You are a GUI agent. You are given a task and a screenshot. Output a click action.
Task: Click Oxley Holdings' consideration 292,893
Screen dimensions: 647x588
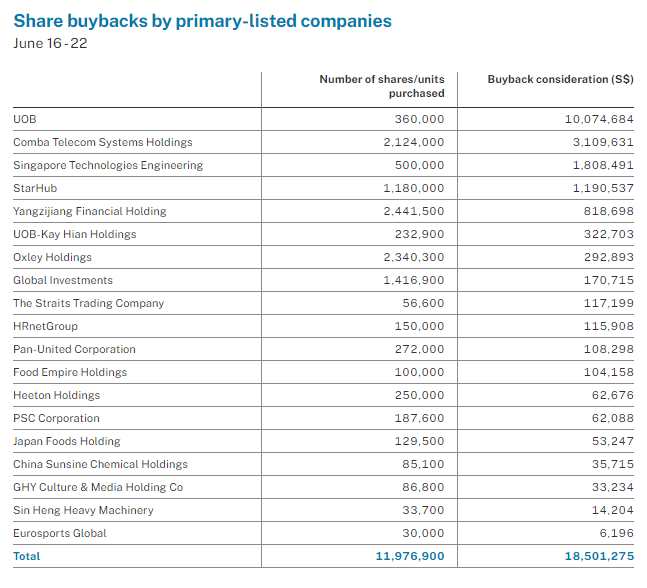tap(609, 257)
